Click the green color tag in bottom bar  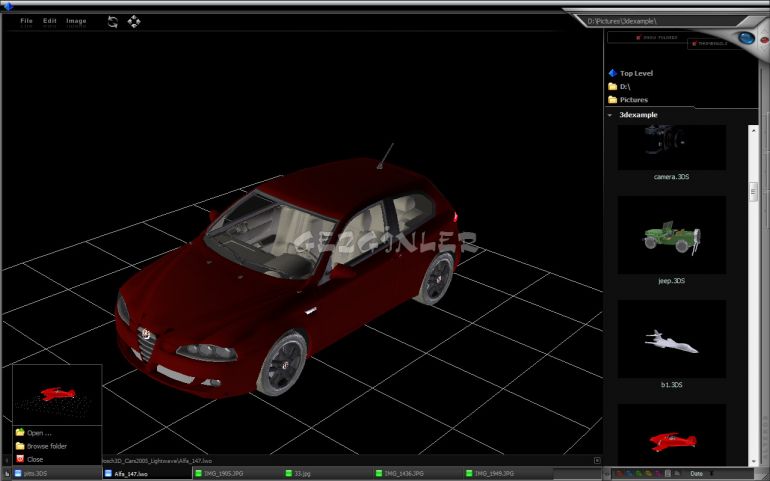639,474
